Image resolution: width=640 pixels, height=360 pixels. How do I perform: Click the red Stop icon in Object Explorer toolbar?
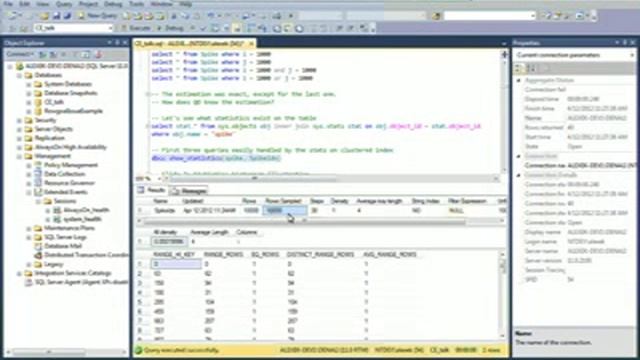point(98,54)
